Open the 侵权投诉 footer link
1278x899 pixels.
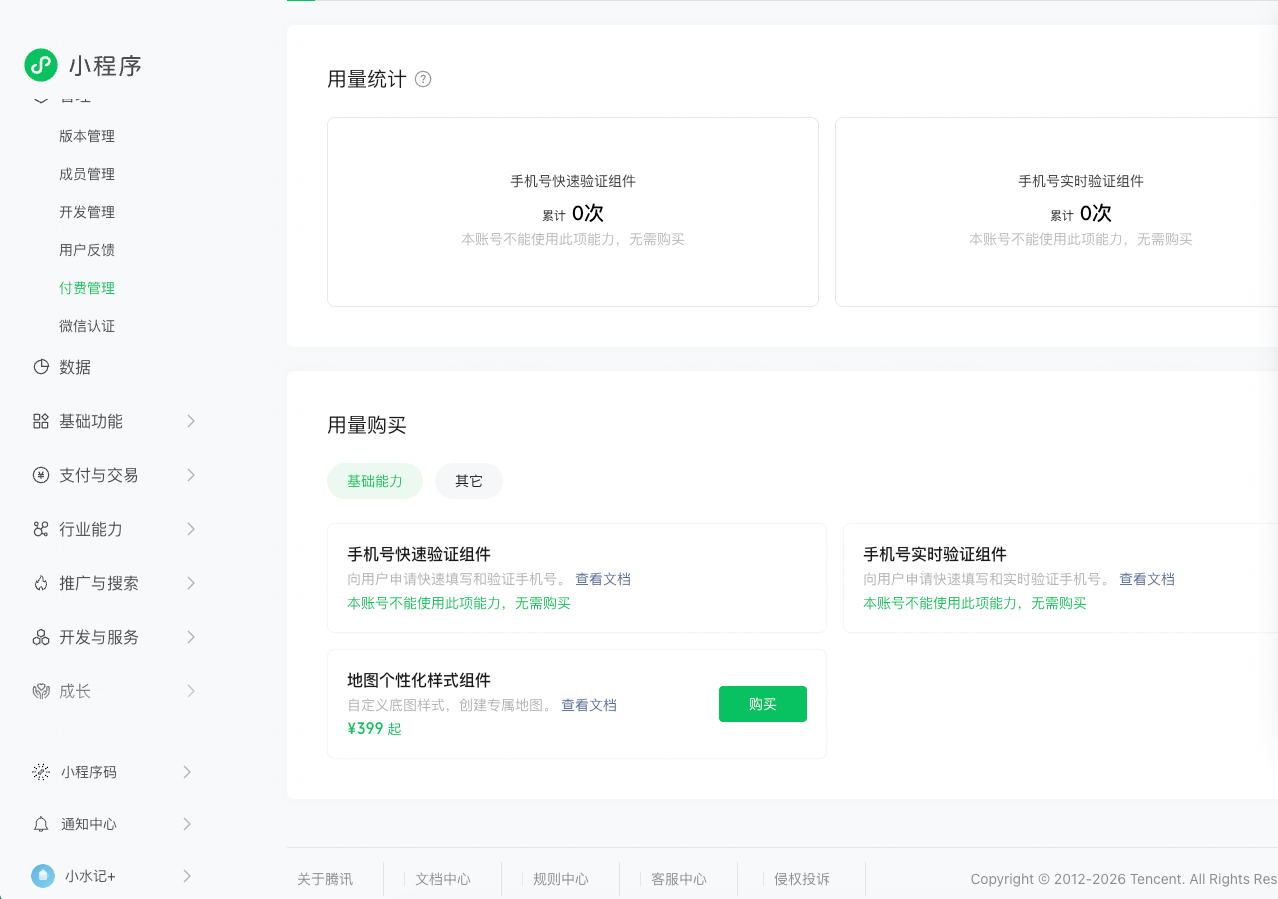pyautogui.click(x=802, y=879)
